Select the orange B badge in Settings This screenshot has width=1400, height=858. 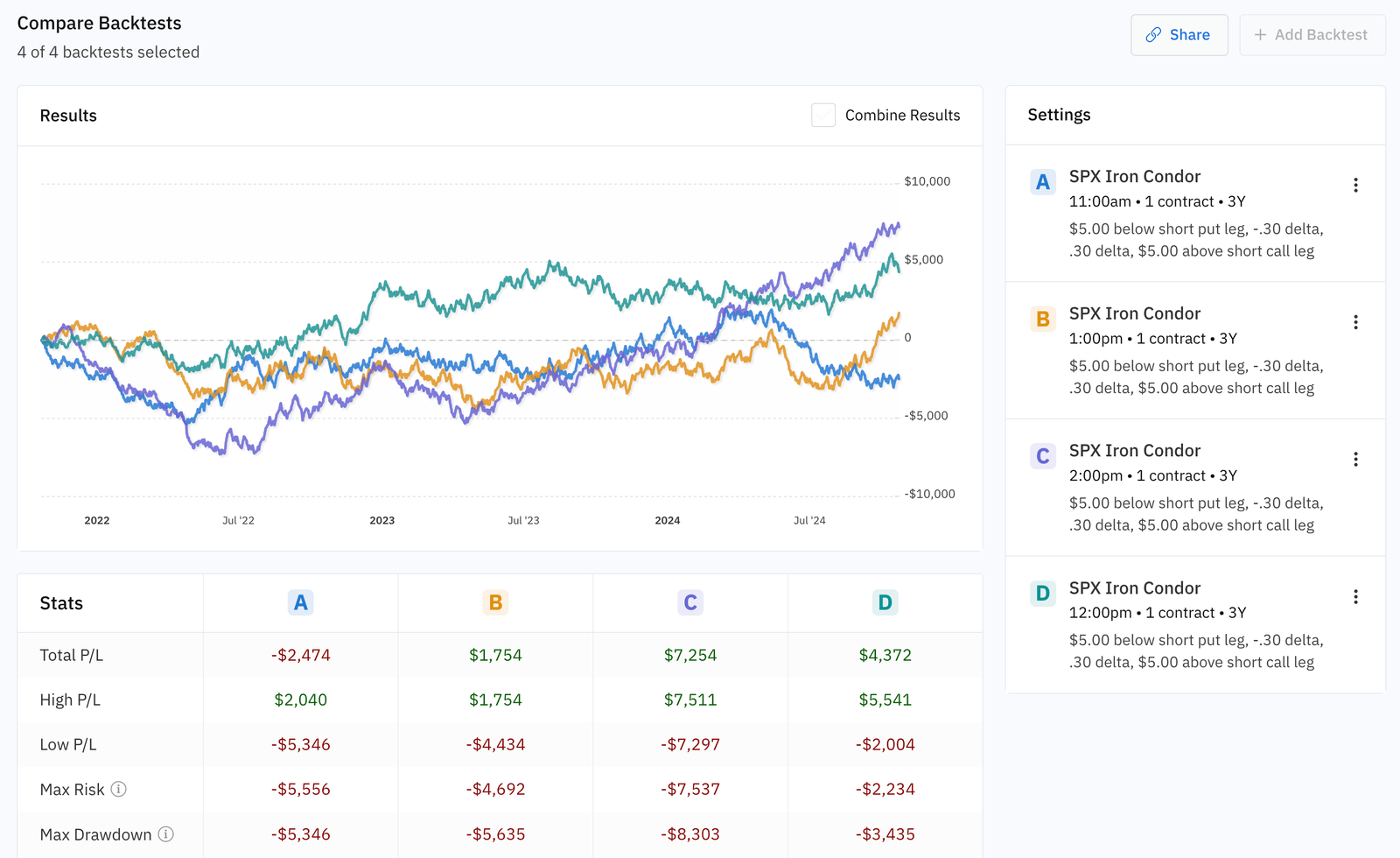coord(1042,320)
